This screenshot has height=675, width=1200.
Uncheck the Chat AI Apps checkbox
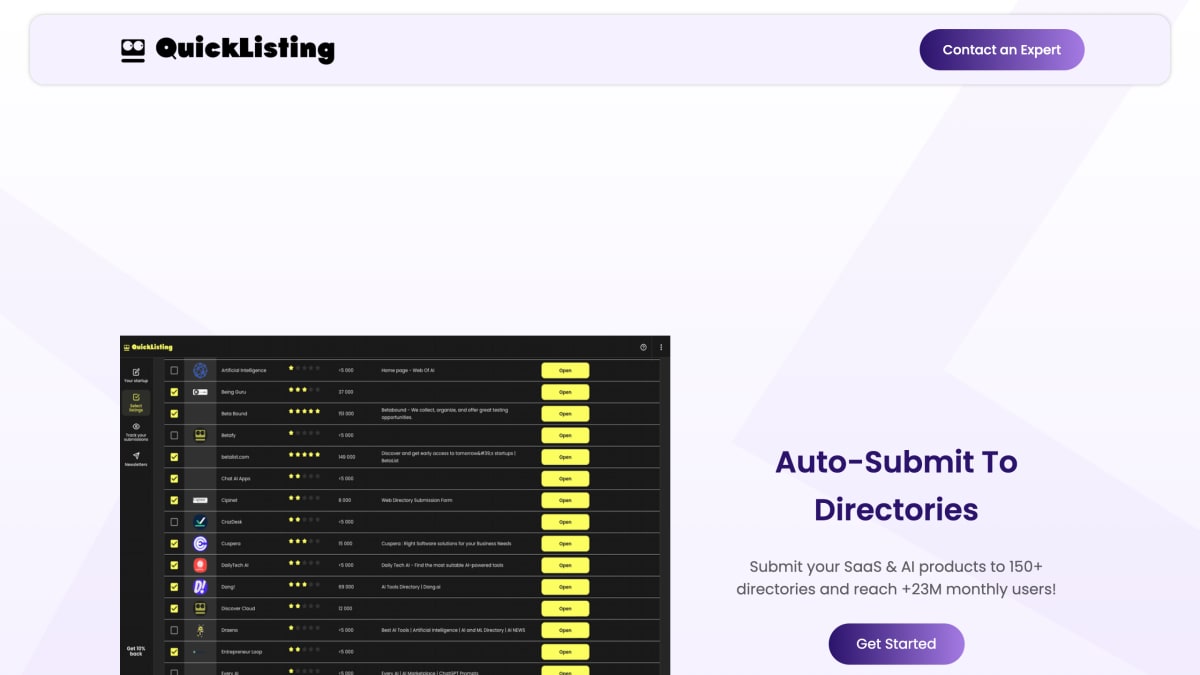click(174, 478)
